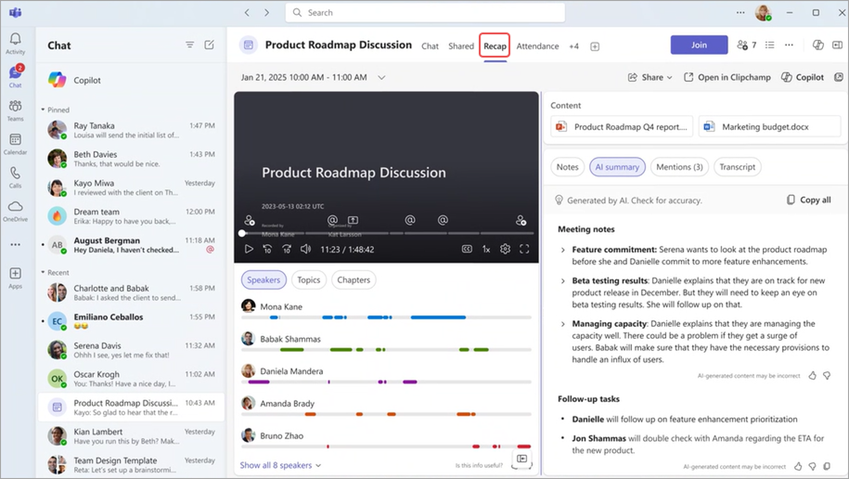The image size is (849, 479).
Task: Filter the chat list
Action: coord(190,45)
